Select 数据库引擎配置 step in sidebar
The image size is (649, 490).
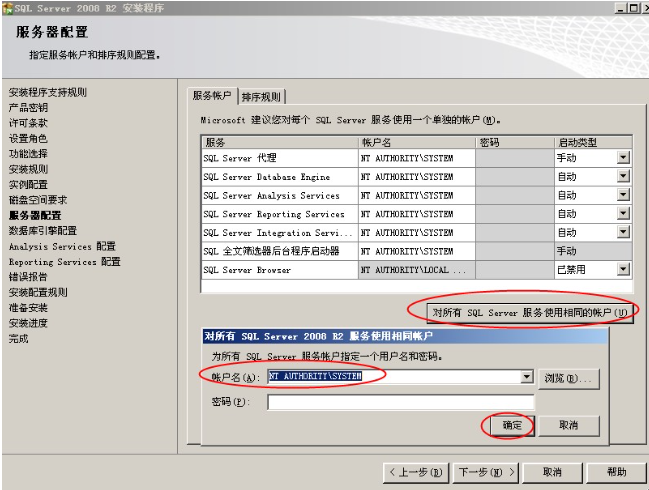pyautogui.click(x=43, y=231)
